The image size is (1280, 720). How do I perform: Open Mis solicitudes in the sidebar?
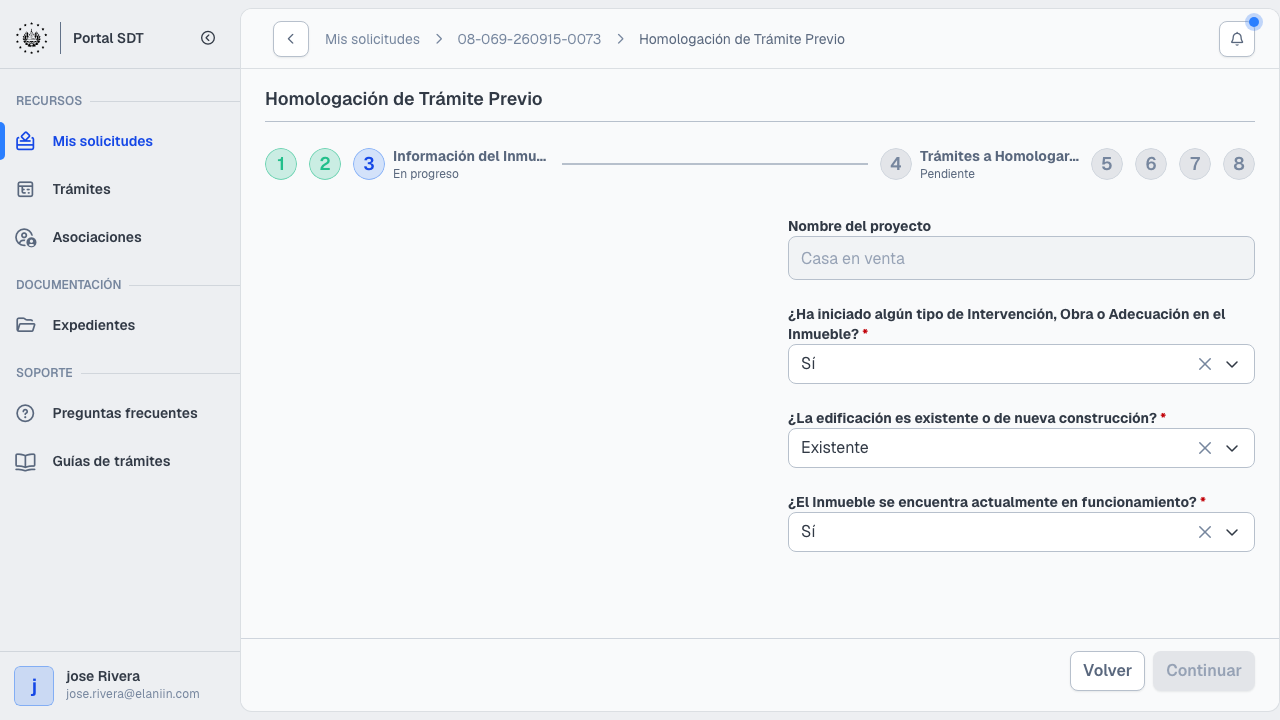pyautogui.click(x=120, y=141)
